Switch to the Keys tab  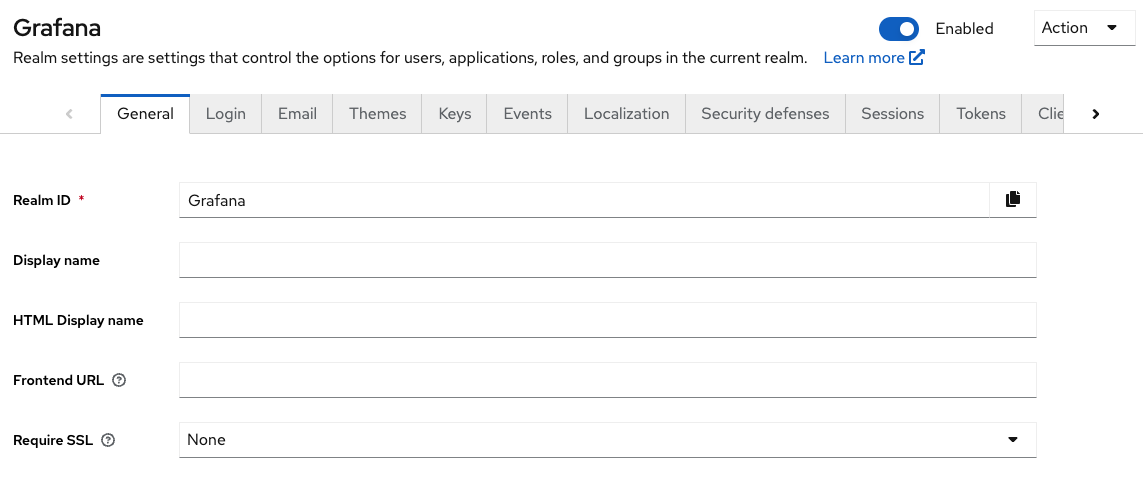455,114
